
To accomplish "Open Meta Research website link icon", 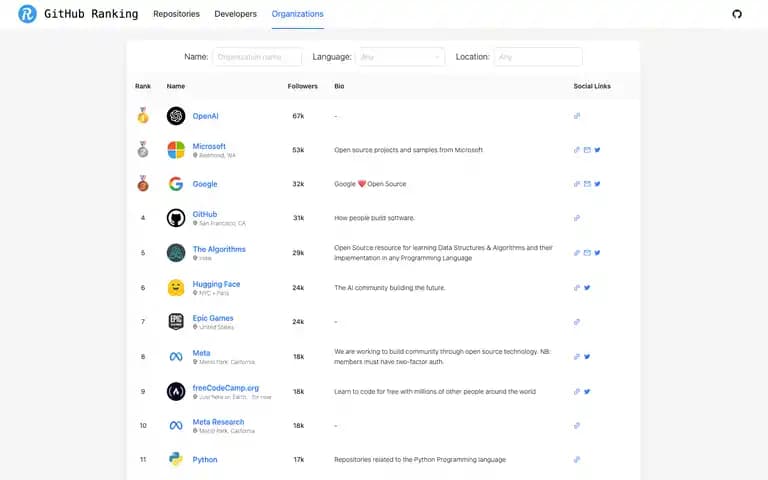I will click(577, 426).
